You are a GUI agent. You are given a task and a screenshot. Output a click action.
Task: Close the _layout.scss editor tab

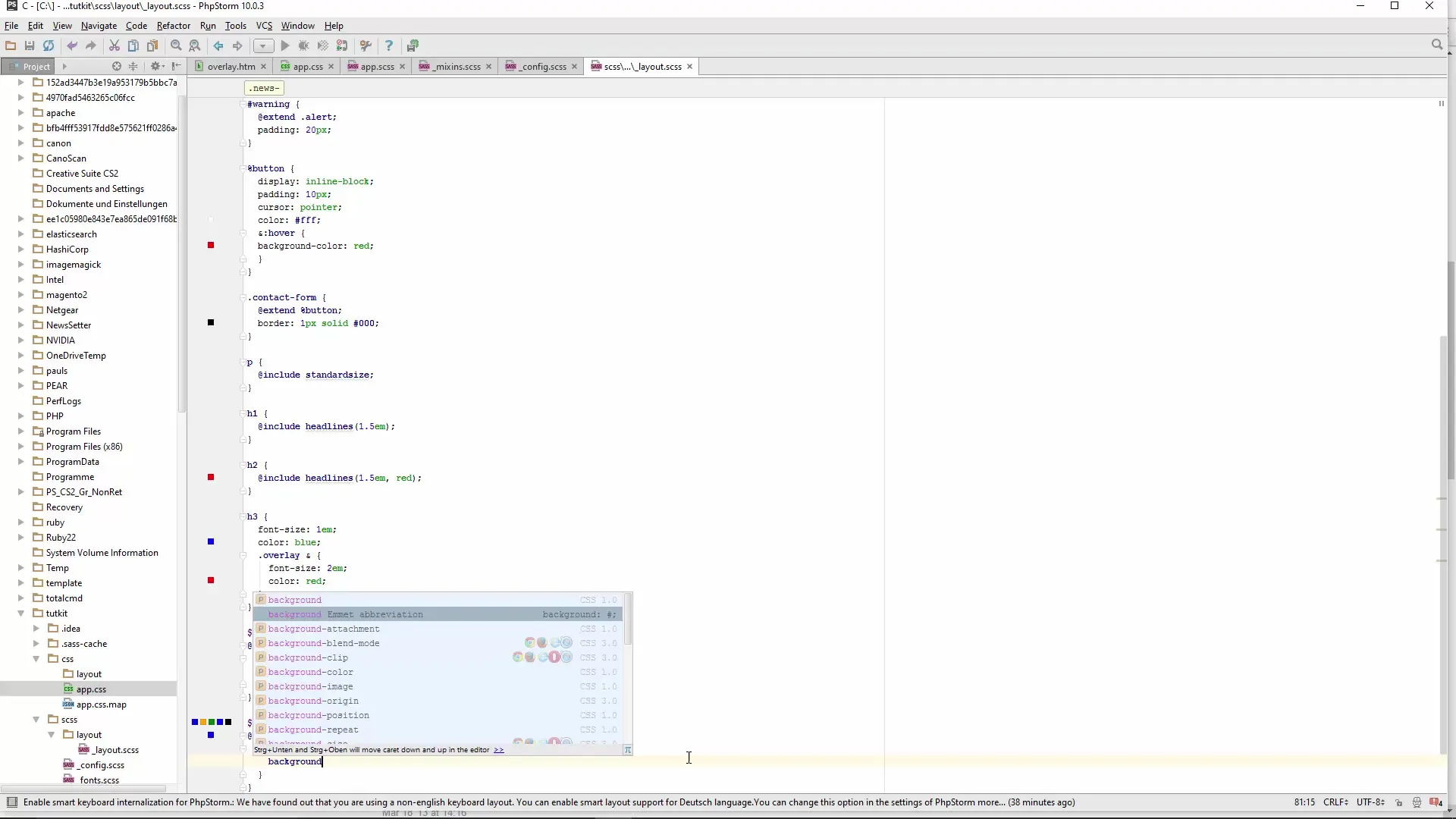point(689,67)
